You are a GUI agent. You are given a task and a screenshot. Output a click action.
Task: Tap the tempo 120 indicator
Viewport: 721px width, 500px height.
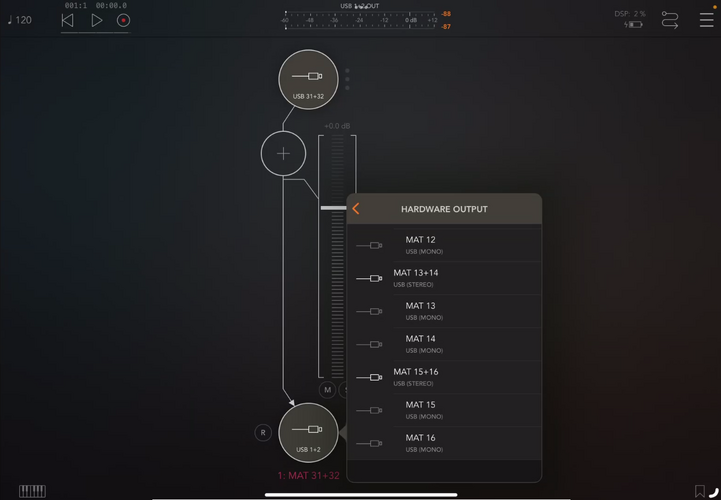20,20
